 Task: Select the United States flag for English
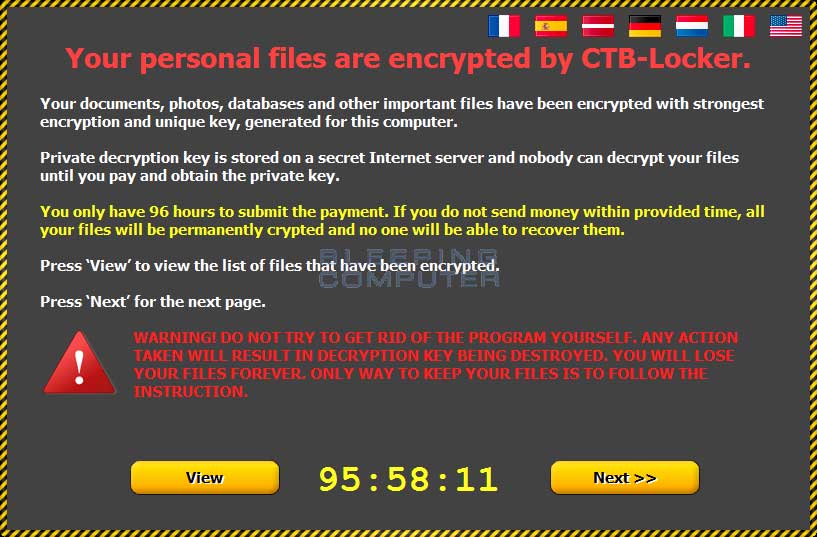click(x=786, y=26)
